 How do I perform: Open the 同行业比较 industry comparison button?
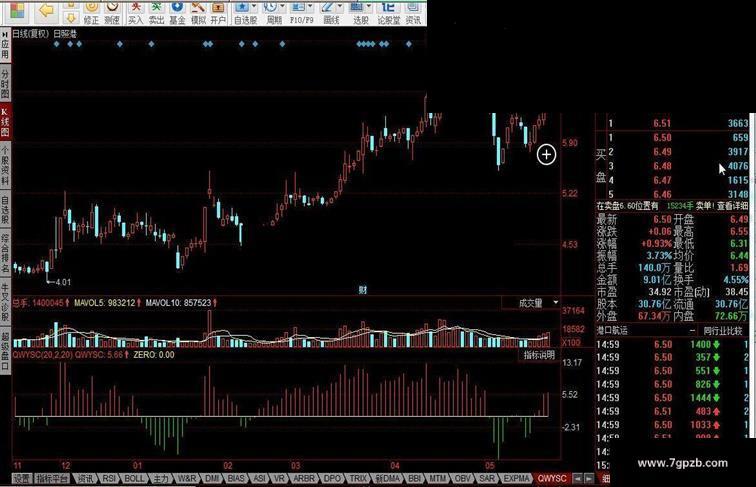(723, 331)
